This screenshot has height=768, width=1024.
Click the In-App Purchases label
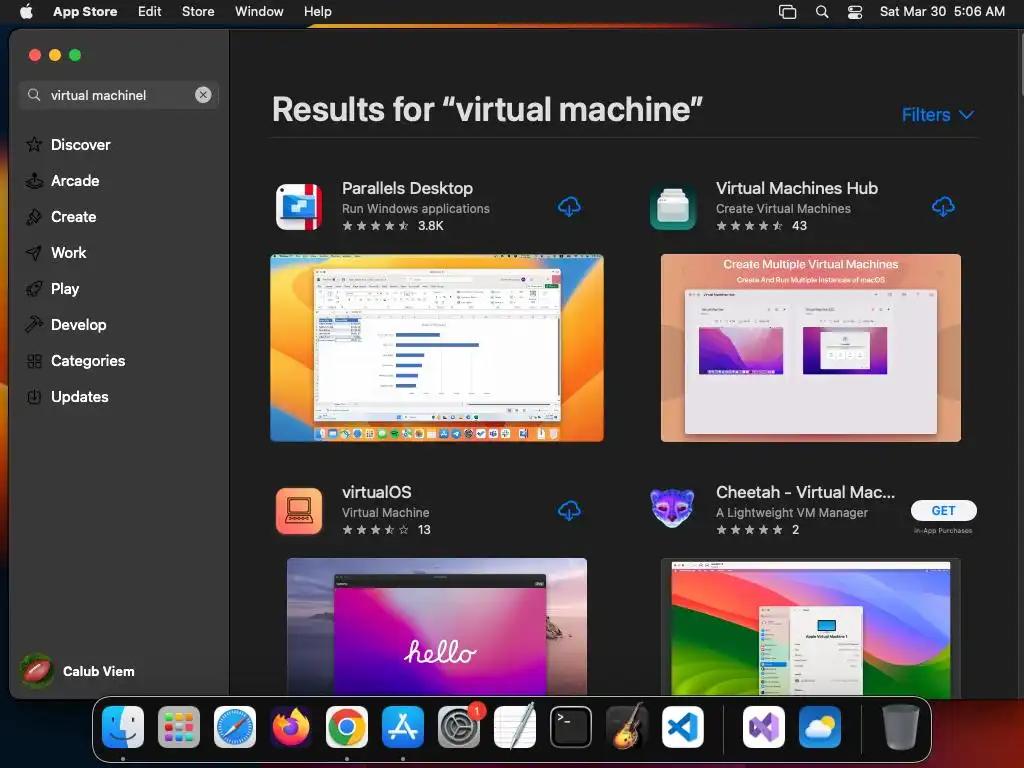(943, 531)
